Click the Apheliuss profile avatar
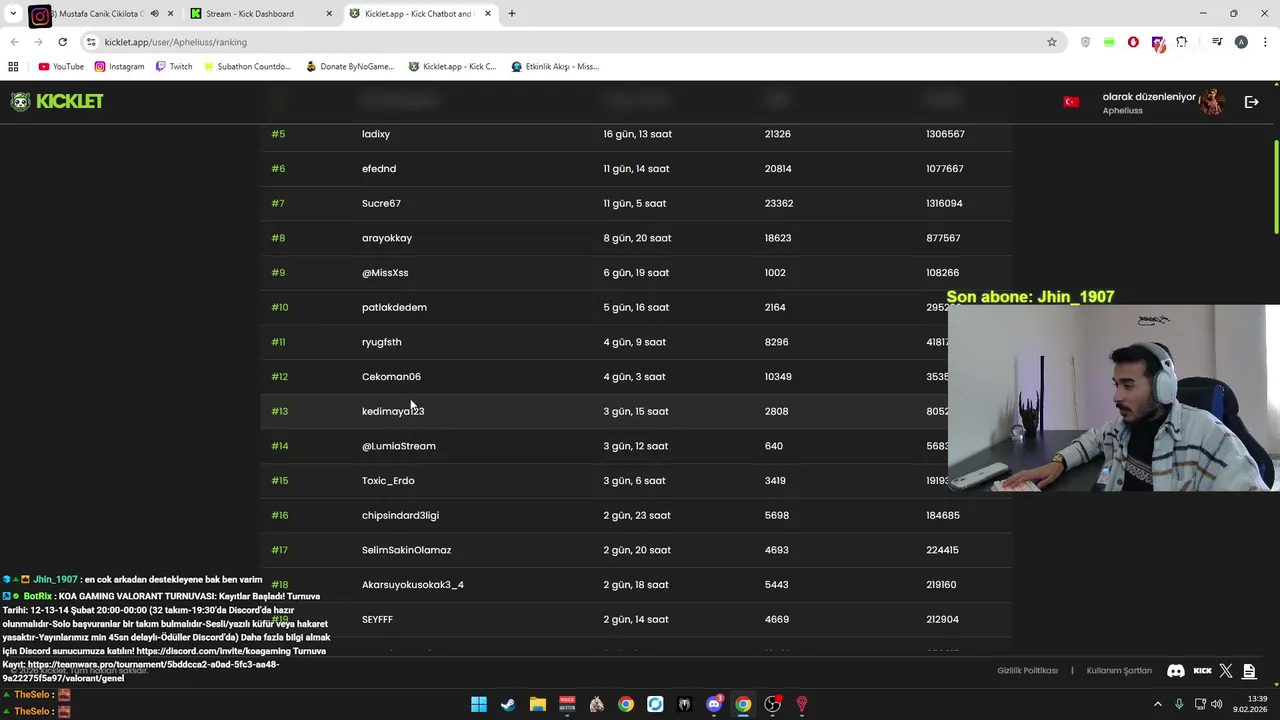The image size is (1280, 720). click(1211, 102)
